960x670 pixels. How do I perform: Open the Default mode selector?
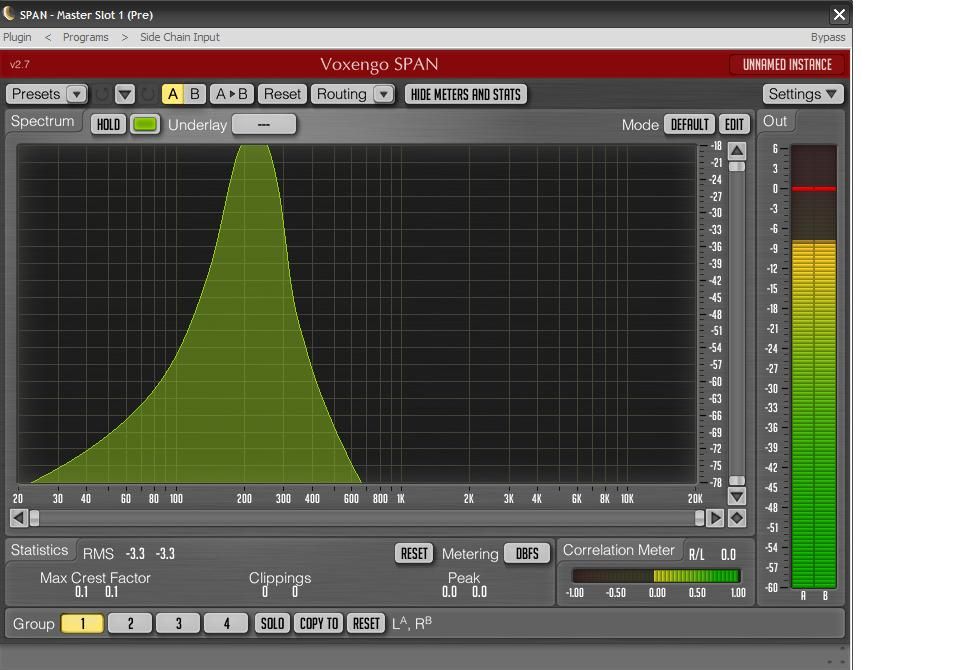689,124
